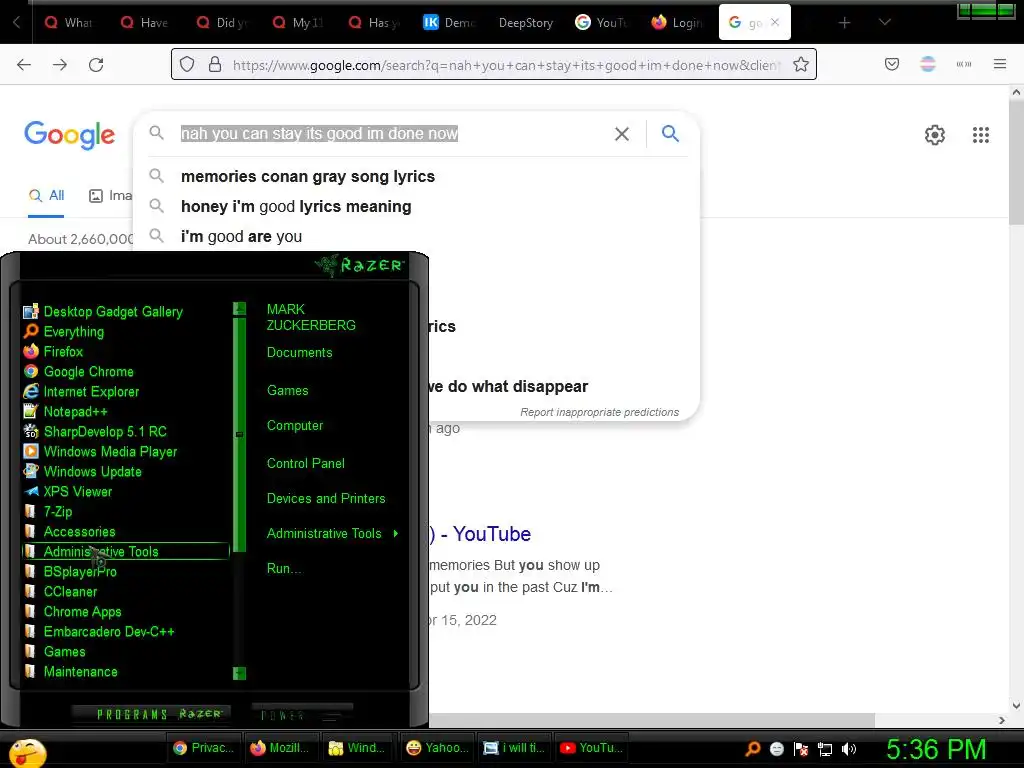The image size is (1024, 768).
Task: Click the Power button in start menu
Action: point(302,714)
